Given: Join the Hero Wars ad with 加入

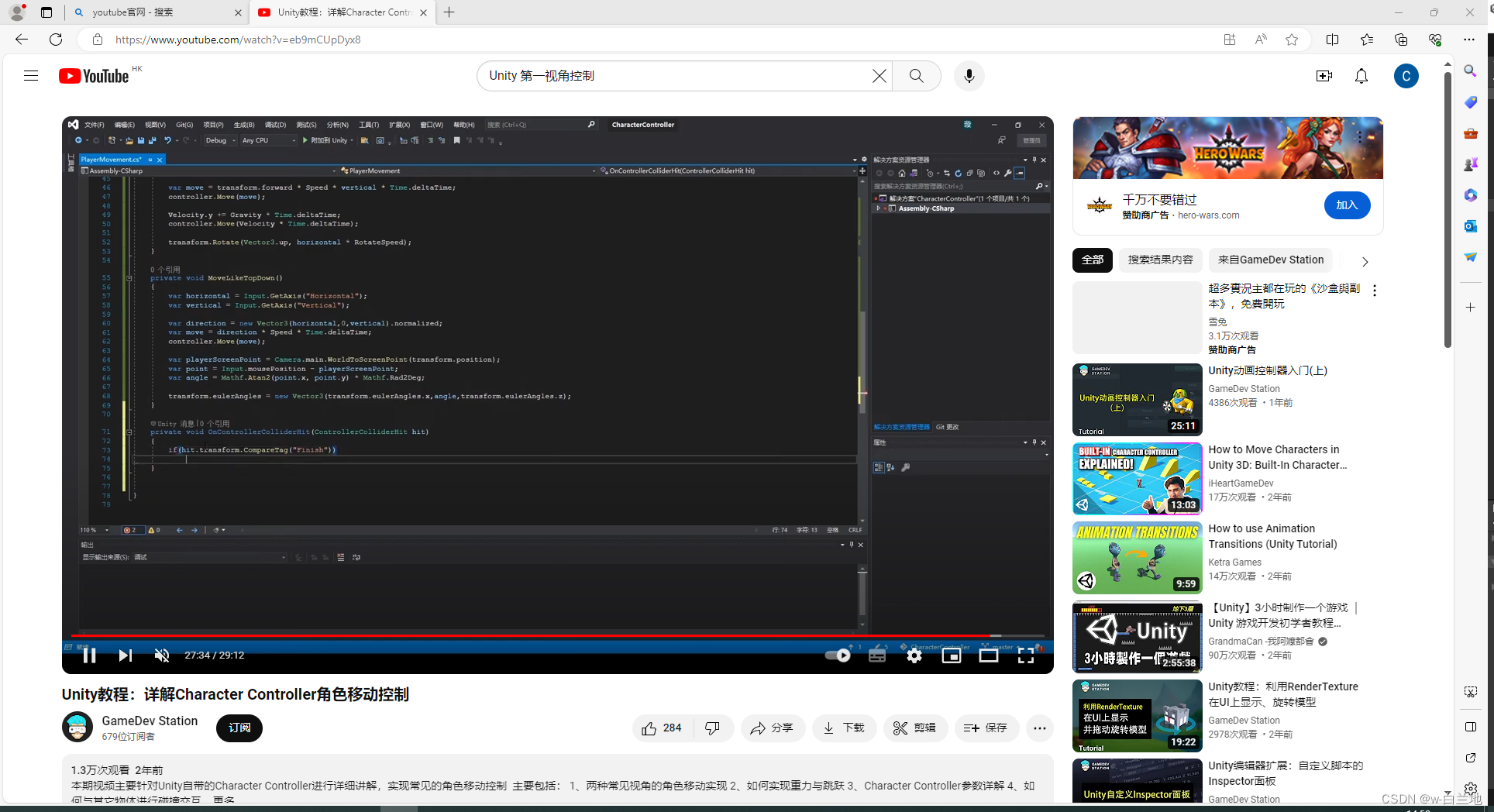Looking at the screenshot, I should click(x=1347, y=205).
